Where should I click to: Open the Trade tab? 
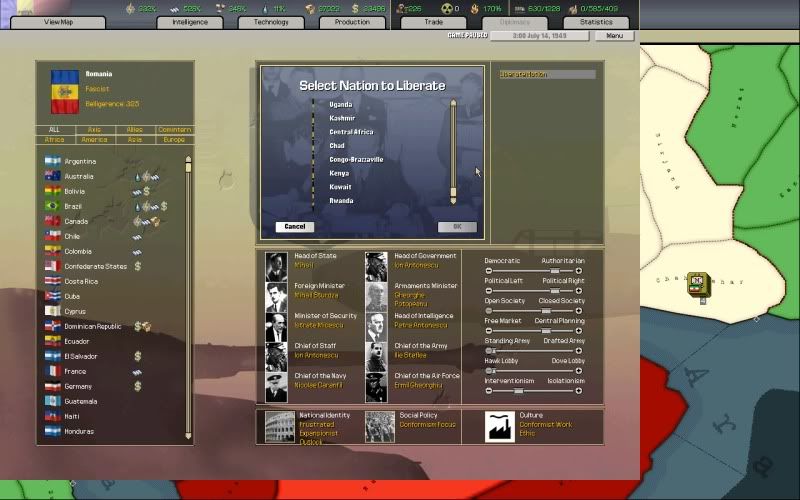(x=434, y=22)
